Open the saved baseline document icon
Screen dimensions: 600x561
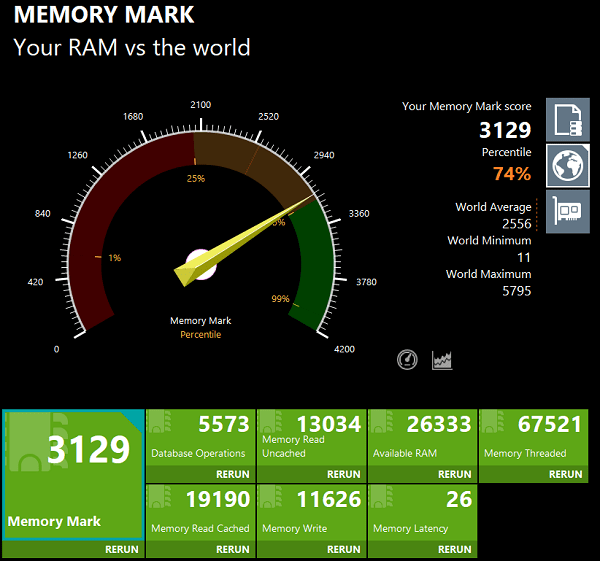(568, 120)
